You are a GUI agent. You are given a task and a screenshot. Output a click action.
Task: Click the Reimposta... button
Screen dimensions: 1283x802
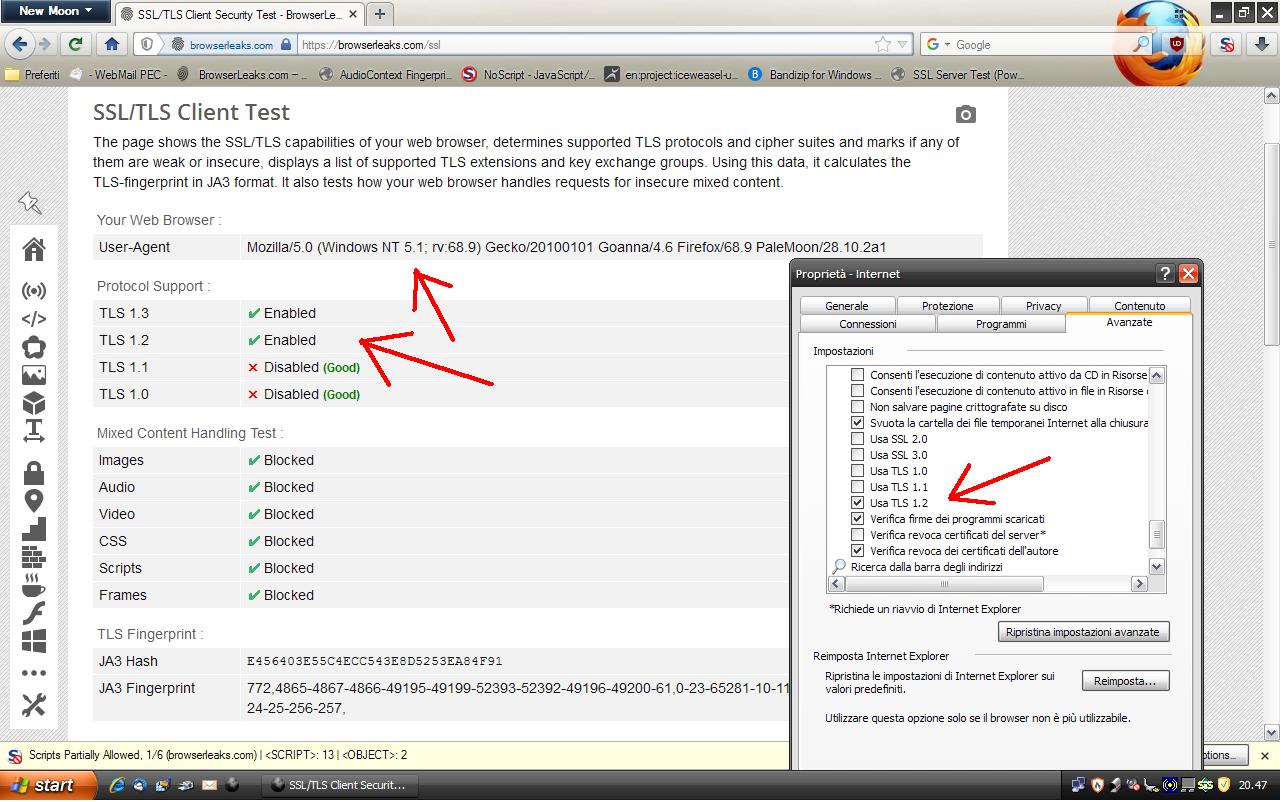coord(1125,681)
